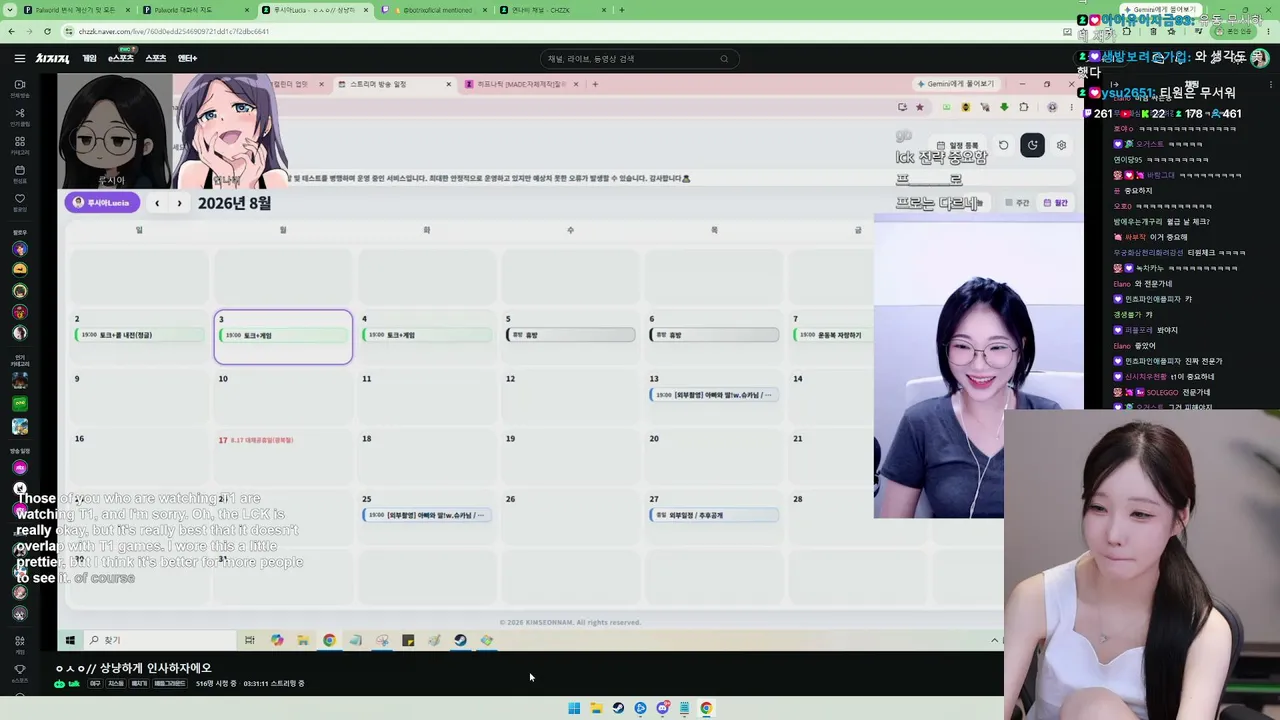Select the 스트리머 방송 일정 inner tab
The width and height of the screenshot is (1280, 720).
coord(394,84)
